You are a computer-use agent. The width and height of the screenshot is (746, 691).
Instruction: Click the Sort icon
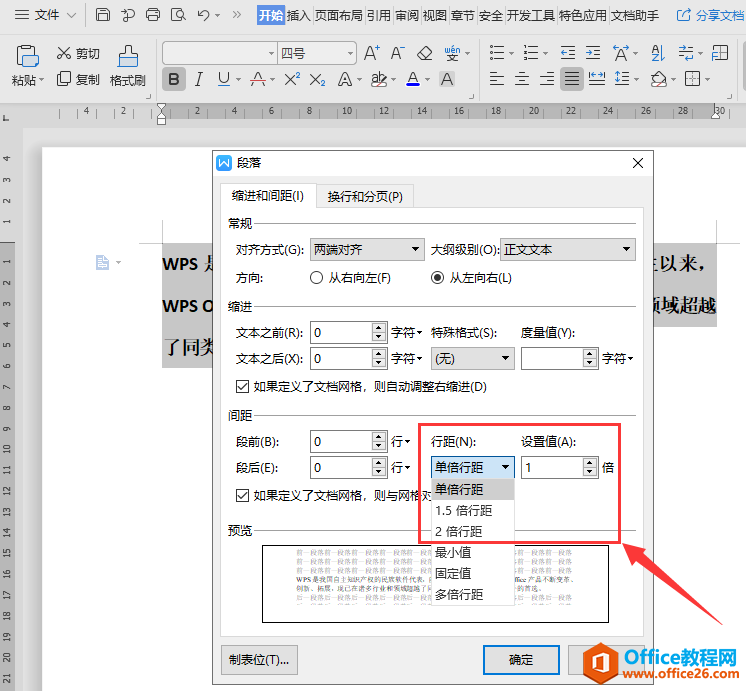(x=658, y=53)
